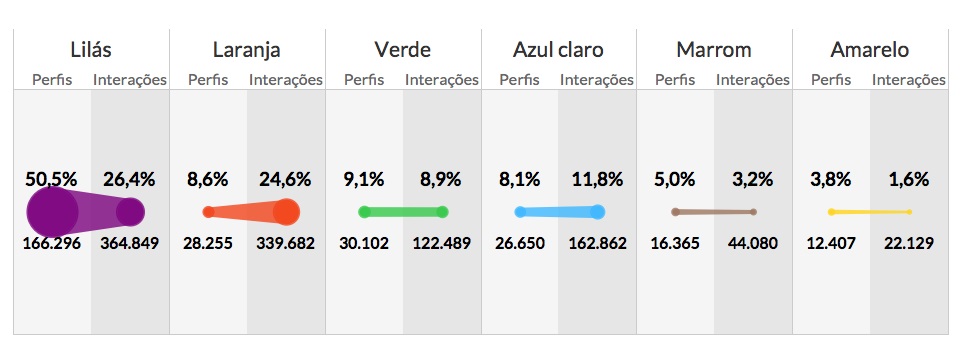
Task: Click the green Verde Perfis dot
Action: click(365, 212)
